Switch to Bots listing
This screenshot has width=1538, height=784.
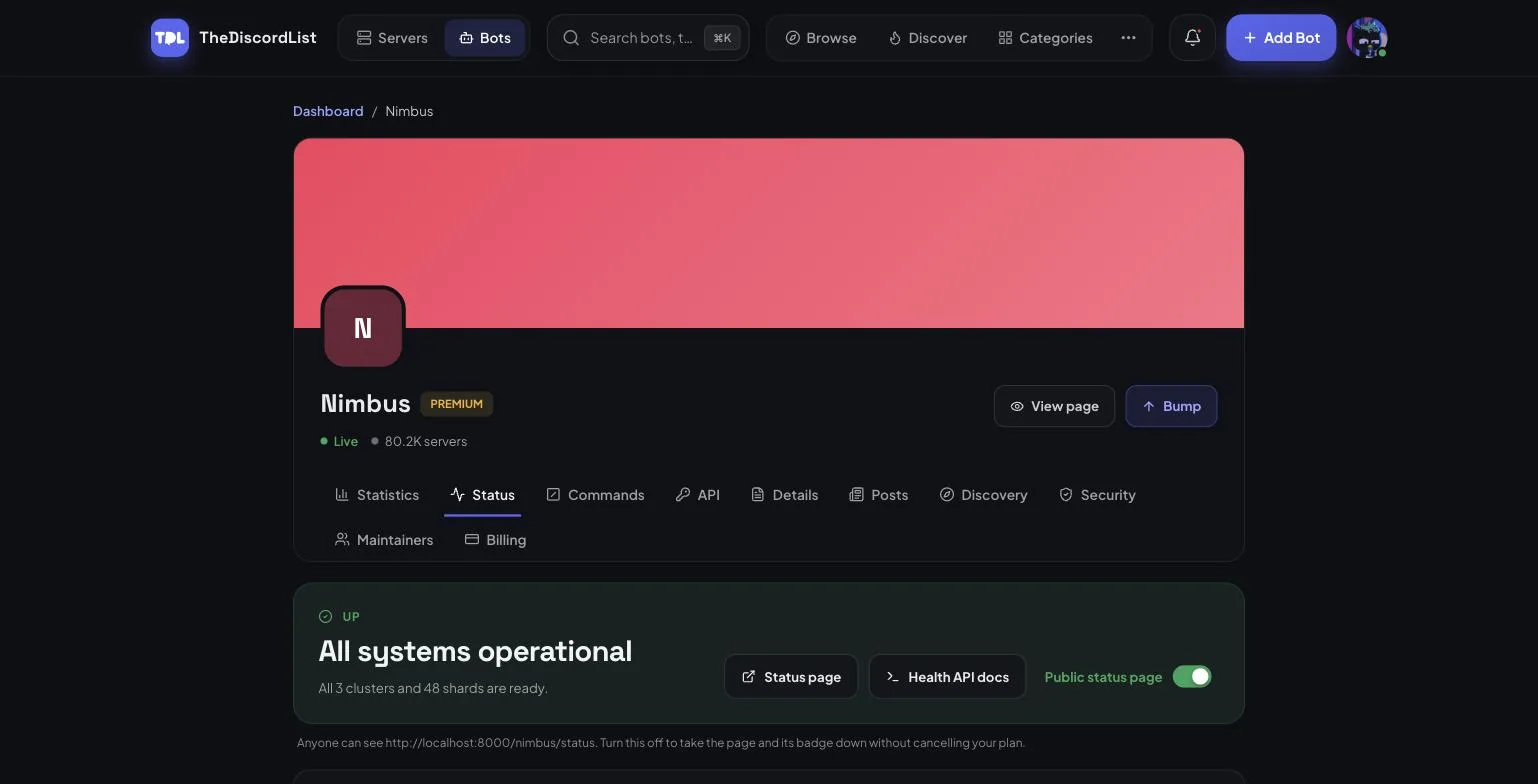485,38
